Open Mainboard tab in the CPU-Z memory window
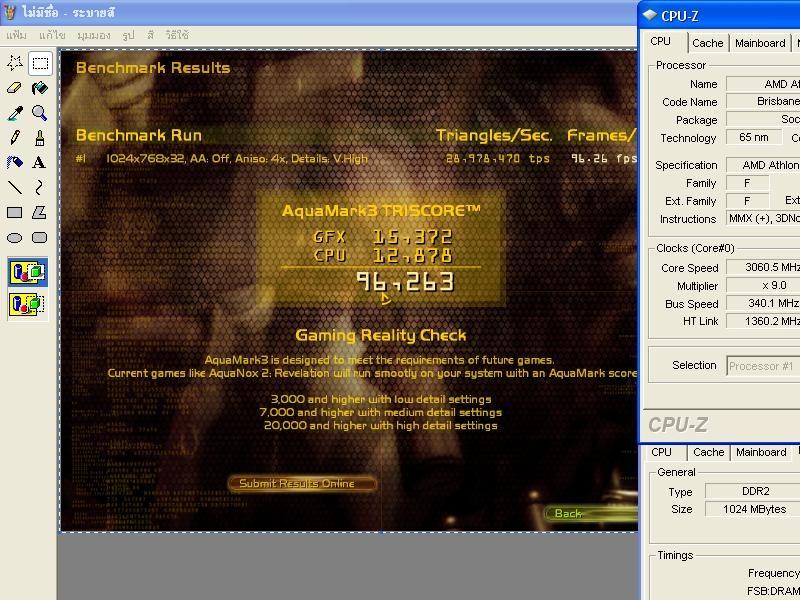This screenshot has width=800, height=600. 761,452
